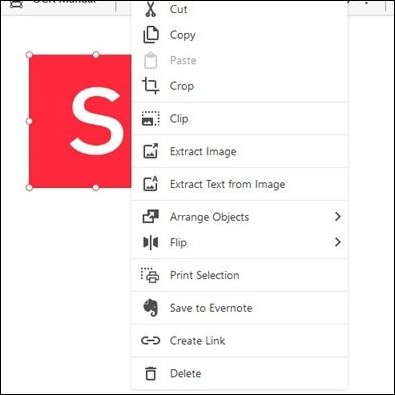Click the Extract Text from Image icon
This screenshot has width=395, height=395.
tap(150, 184)
